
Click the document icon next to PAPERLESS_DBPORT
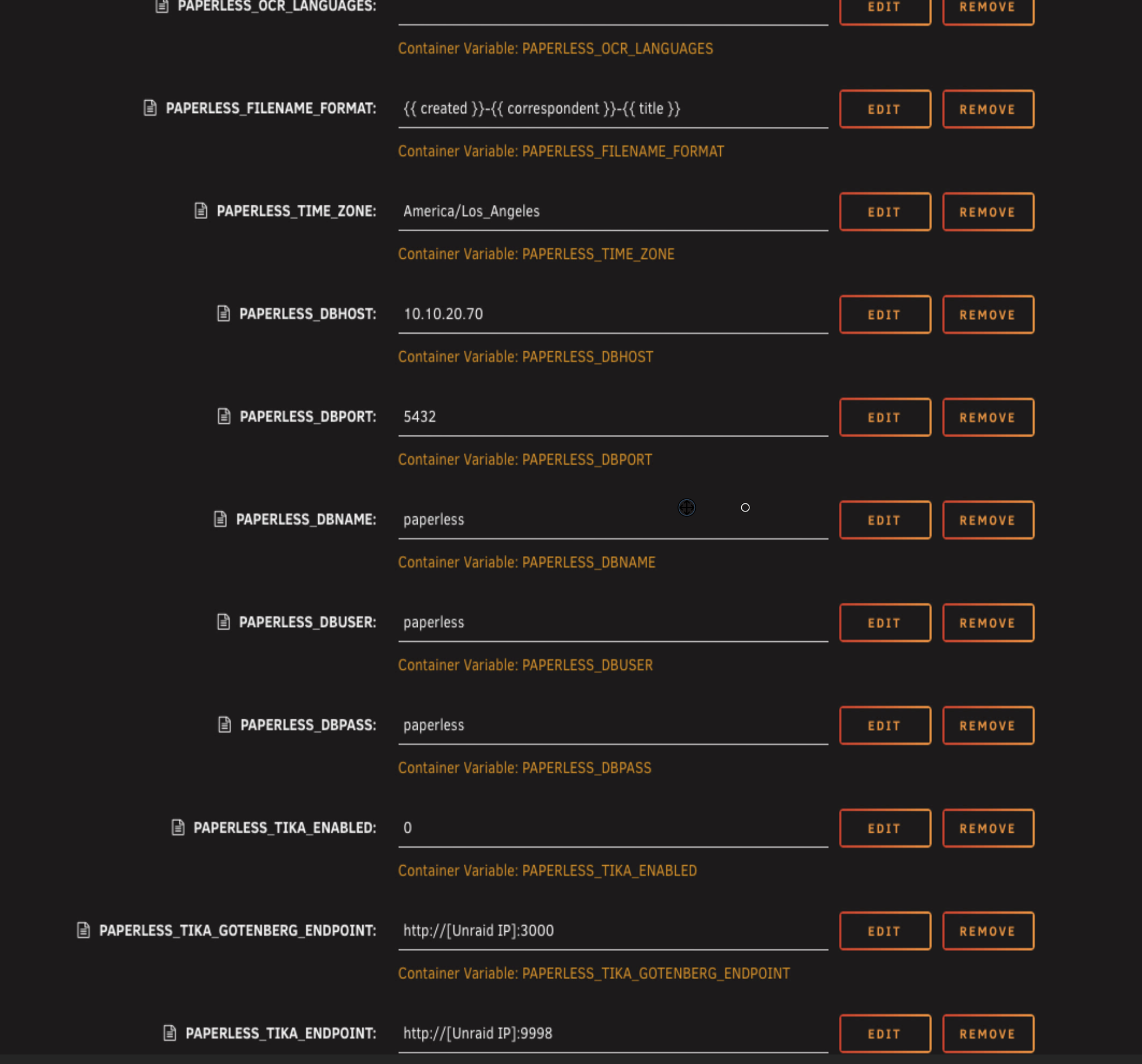(224, 416)
